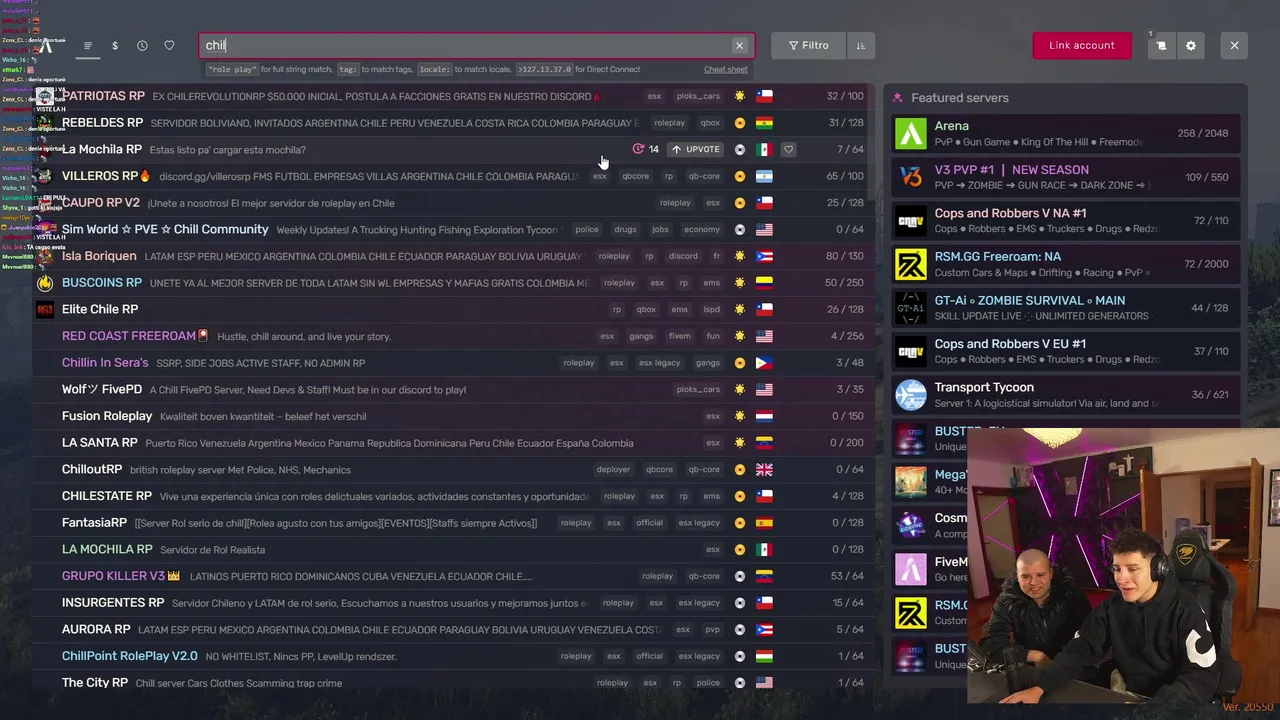
Task: Open the all servers list tab
Action: pyautogui.click(x=88, y=45)
